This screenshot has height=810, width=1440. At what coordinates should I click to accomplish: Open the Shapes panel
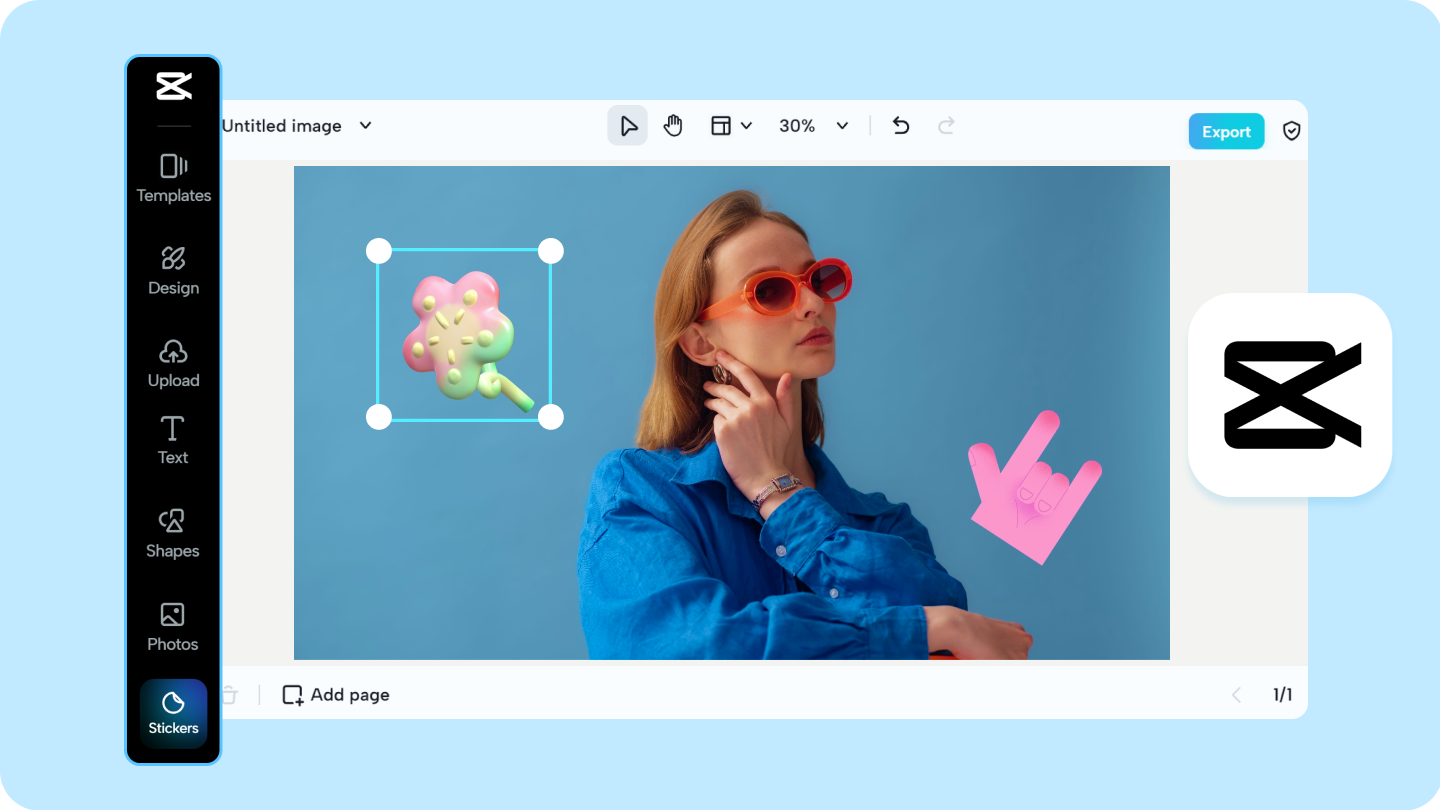[173, 534]
